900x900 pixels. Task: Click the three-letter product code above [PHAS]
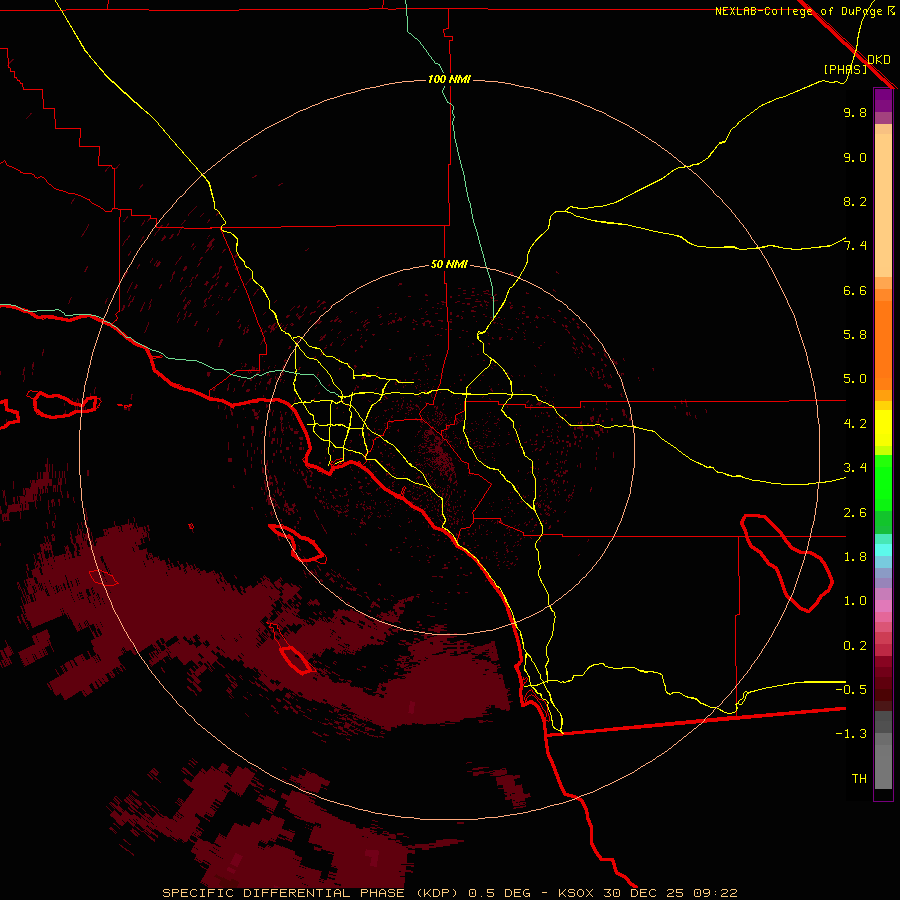click(879, 59)
